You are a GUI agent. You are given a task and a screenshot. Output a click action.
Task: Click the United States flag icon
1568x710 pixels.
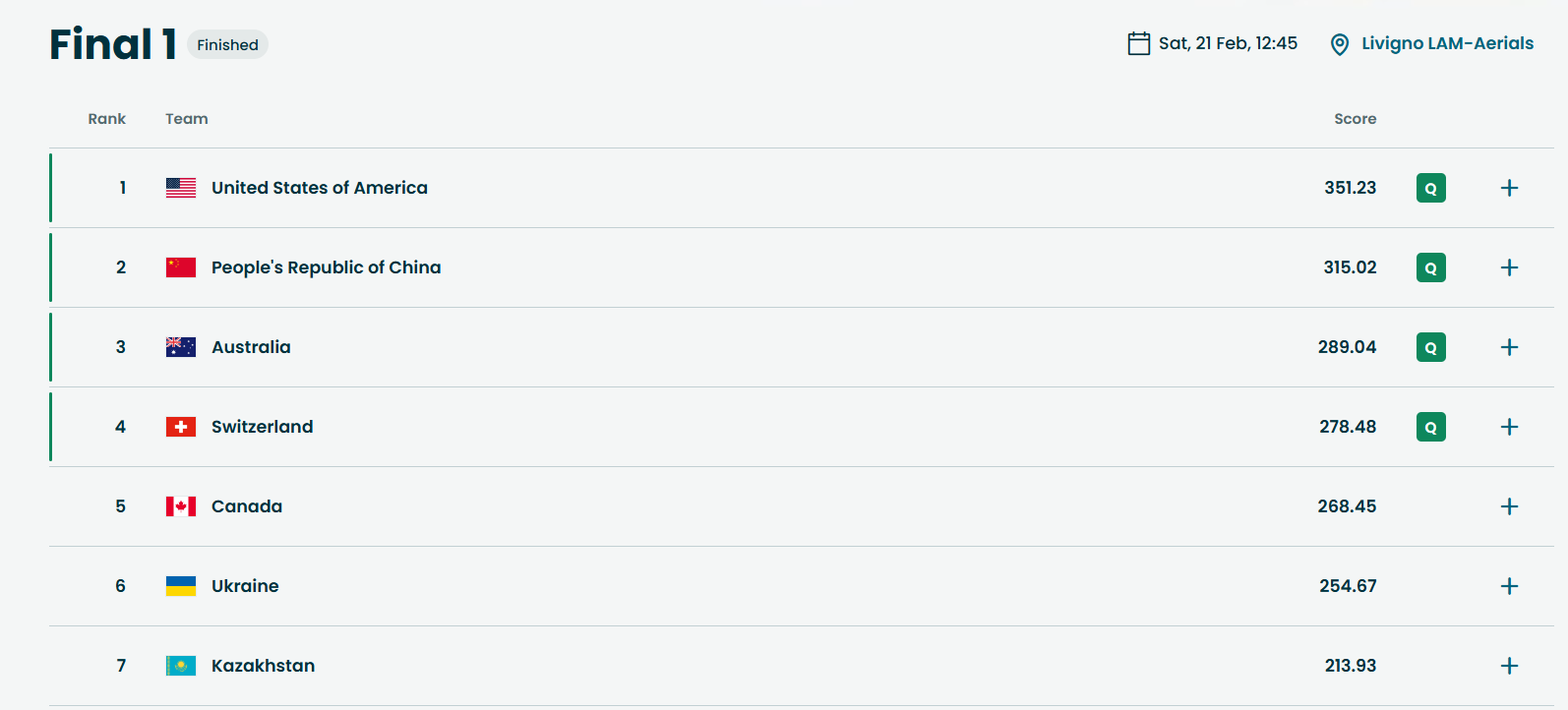(181, 188)
